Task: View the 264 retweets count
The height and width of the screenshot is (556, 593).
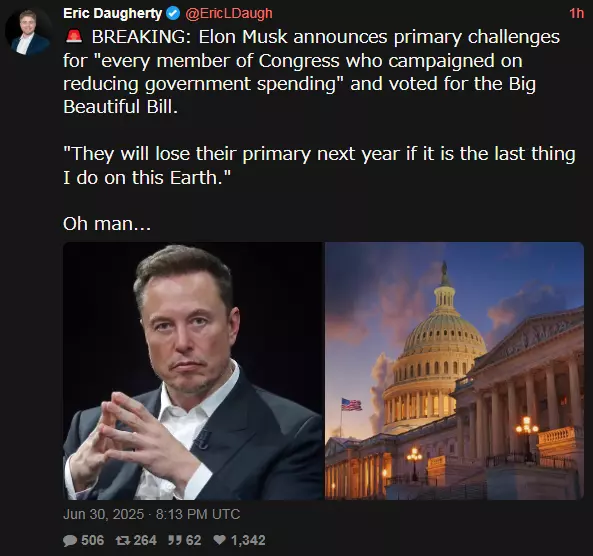Action: [145, 540]
